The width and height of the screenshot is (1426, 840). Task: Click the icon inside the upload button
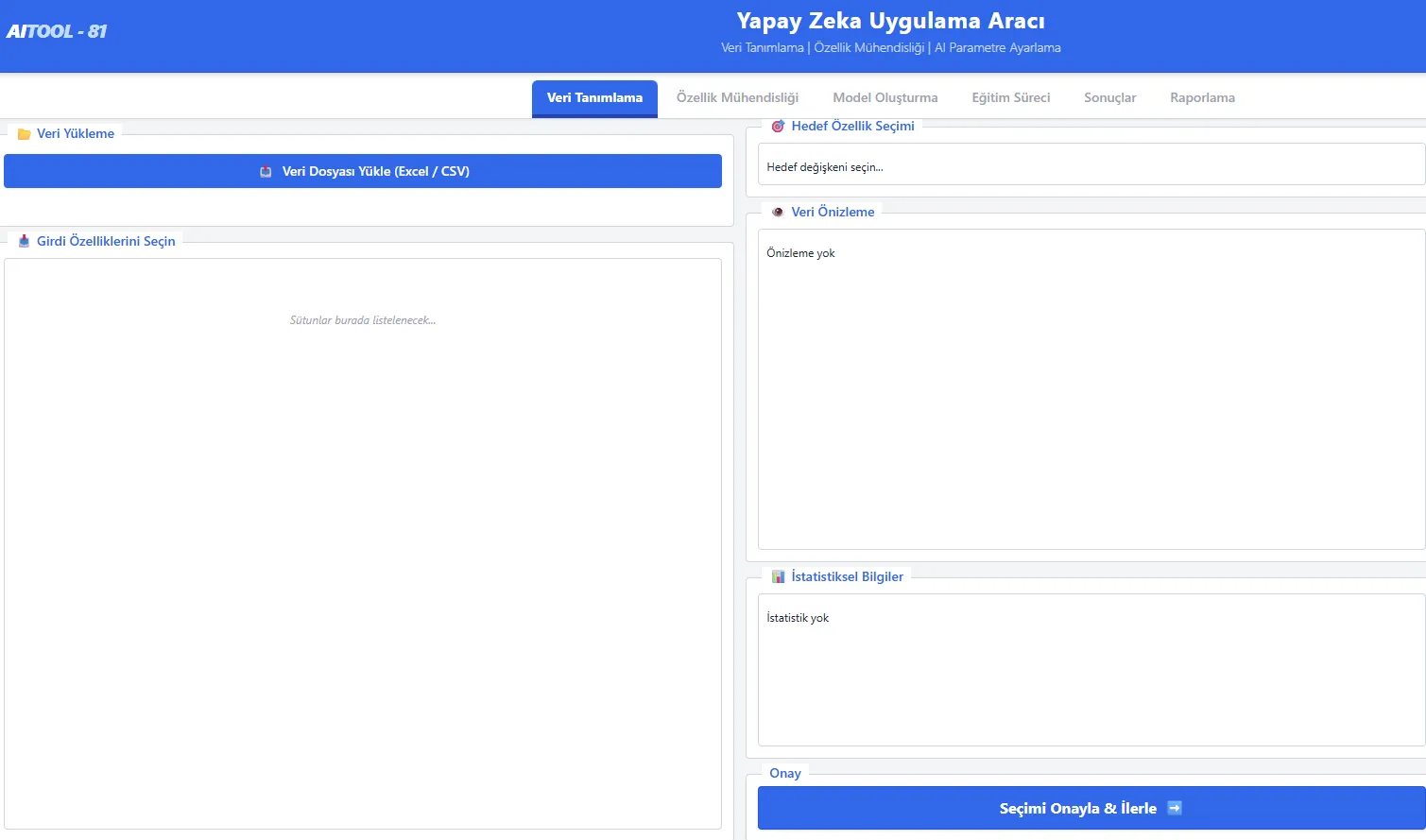(x=266, y=172)
